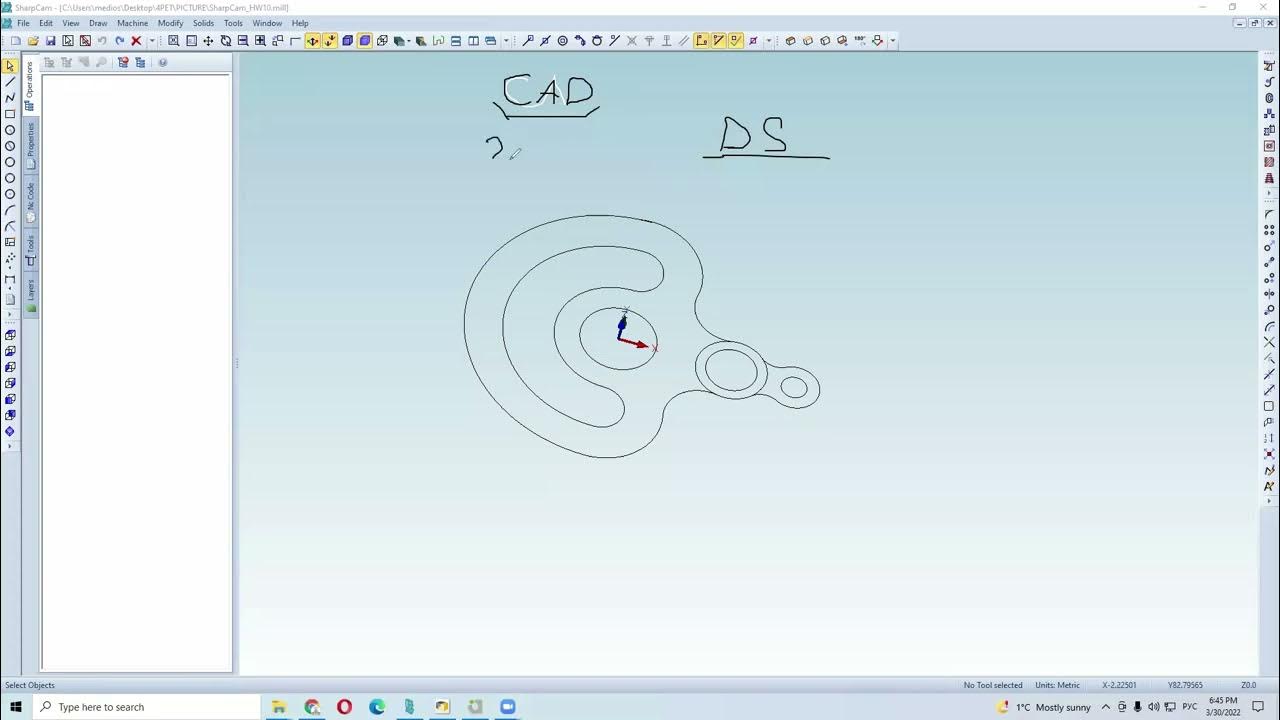Screen dimensions: 1280x720
Task: Open the Draw menu
Action: (98, 23)
